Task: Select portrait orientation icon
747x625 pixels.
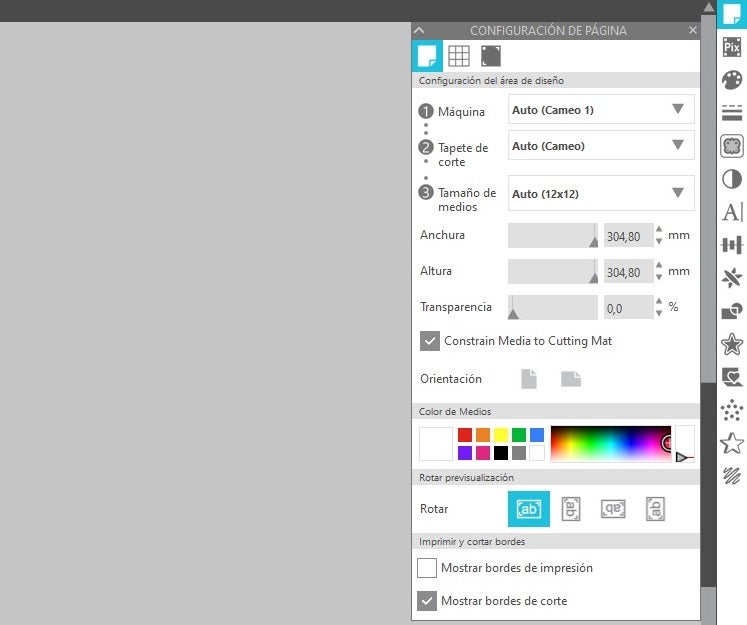Action: click(x=529, y=379)
